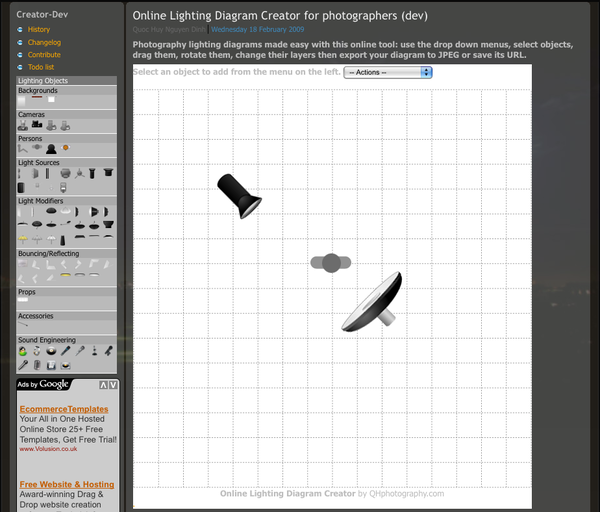Add the black camera silhouette icon
This screenshot has width=600, height=512.
tap(37, 124)
